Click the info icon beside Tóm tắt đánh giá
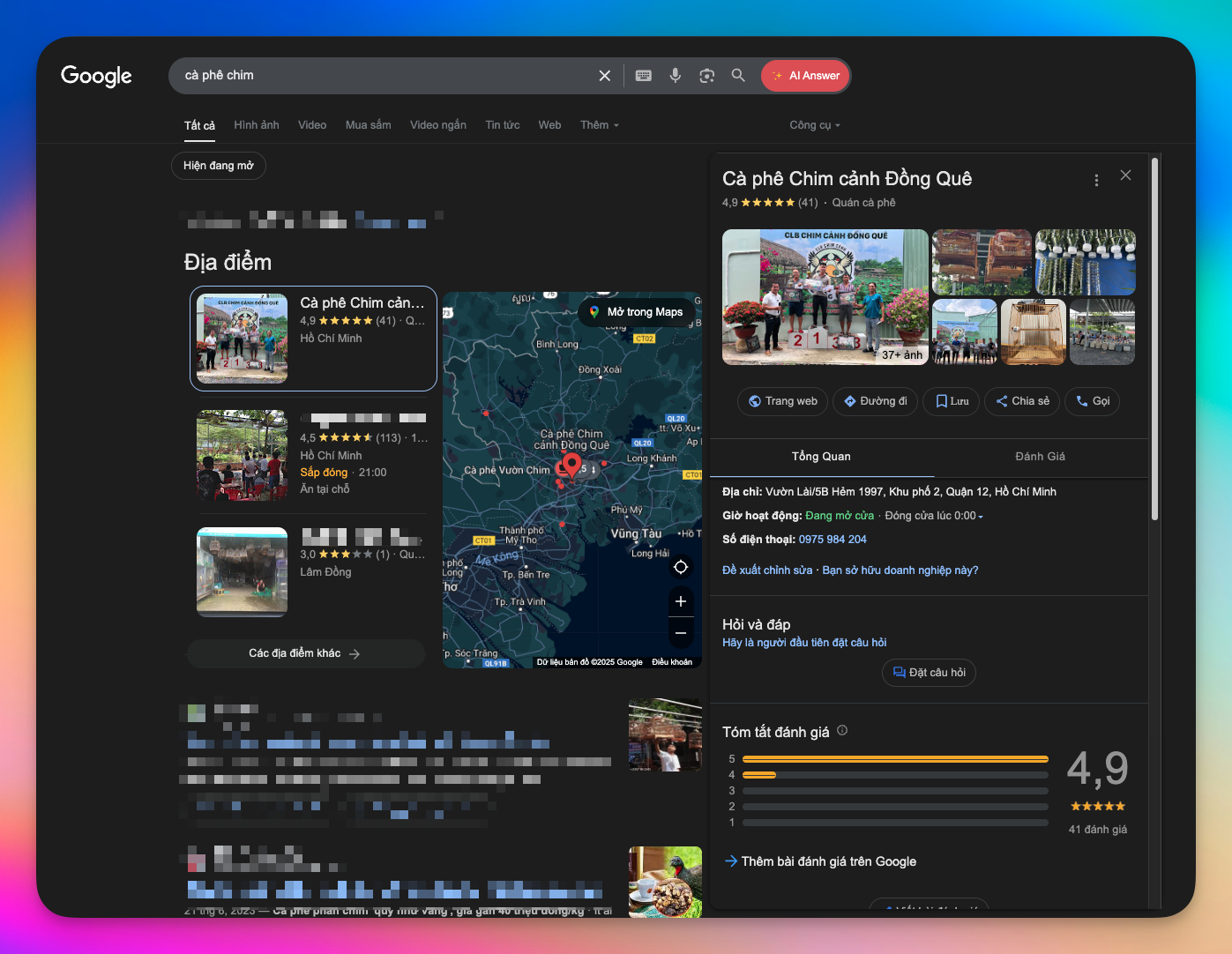Viewport: 1232px width, 954px height. tap(842, 731)
